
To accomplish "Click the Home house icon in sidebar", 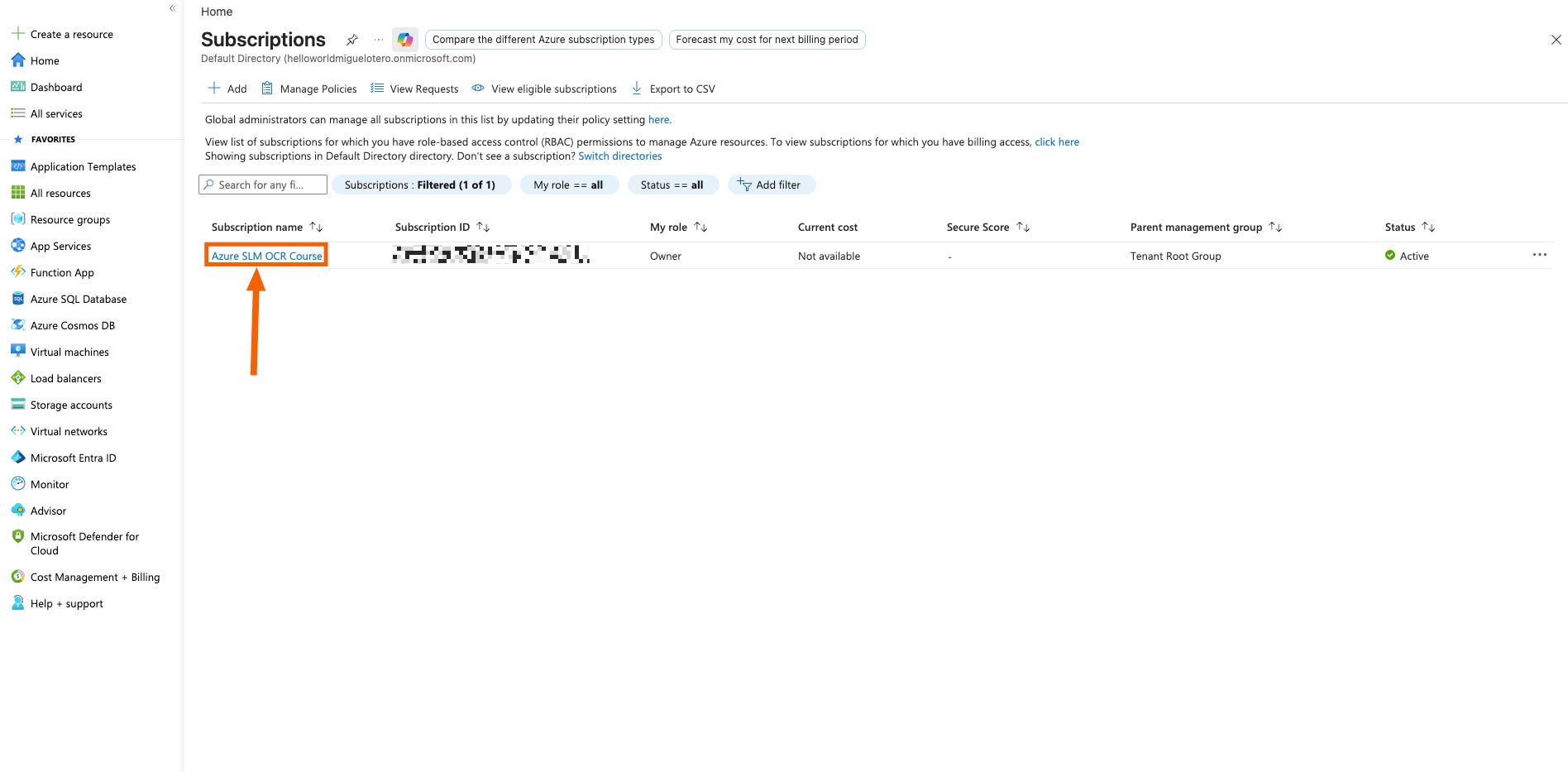I will pos(17,60).
